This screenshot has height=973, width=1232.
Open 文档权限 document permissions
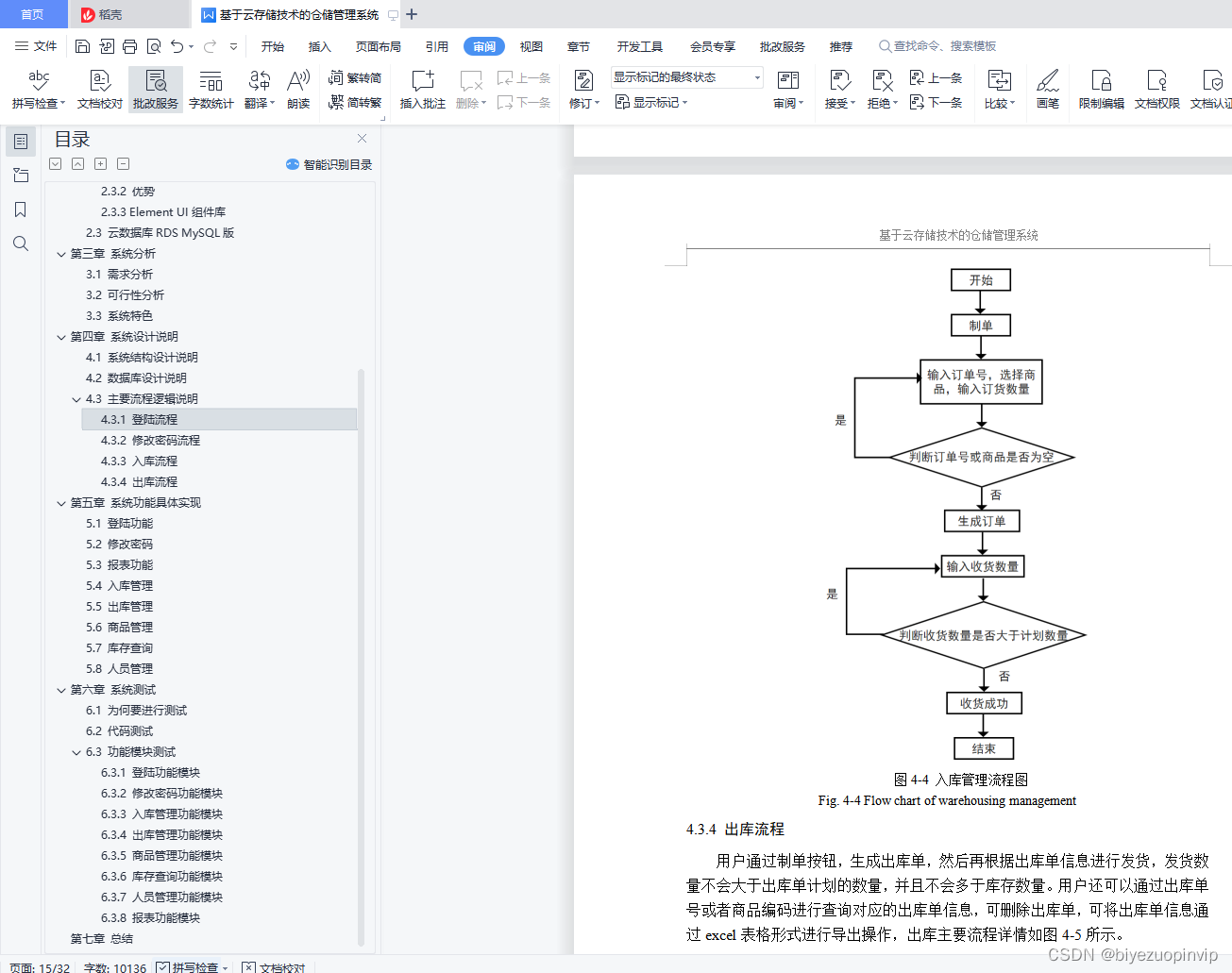click(1156, 89)
